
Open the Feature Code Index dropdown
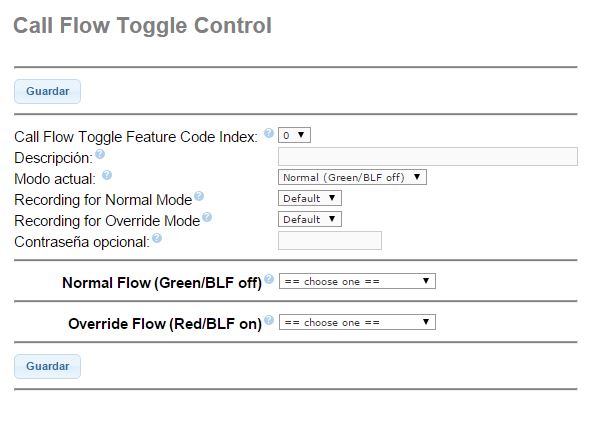(x=294, y=135)
